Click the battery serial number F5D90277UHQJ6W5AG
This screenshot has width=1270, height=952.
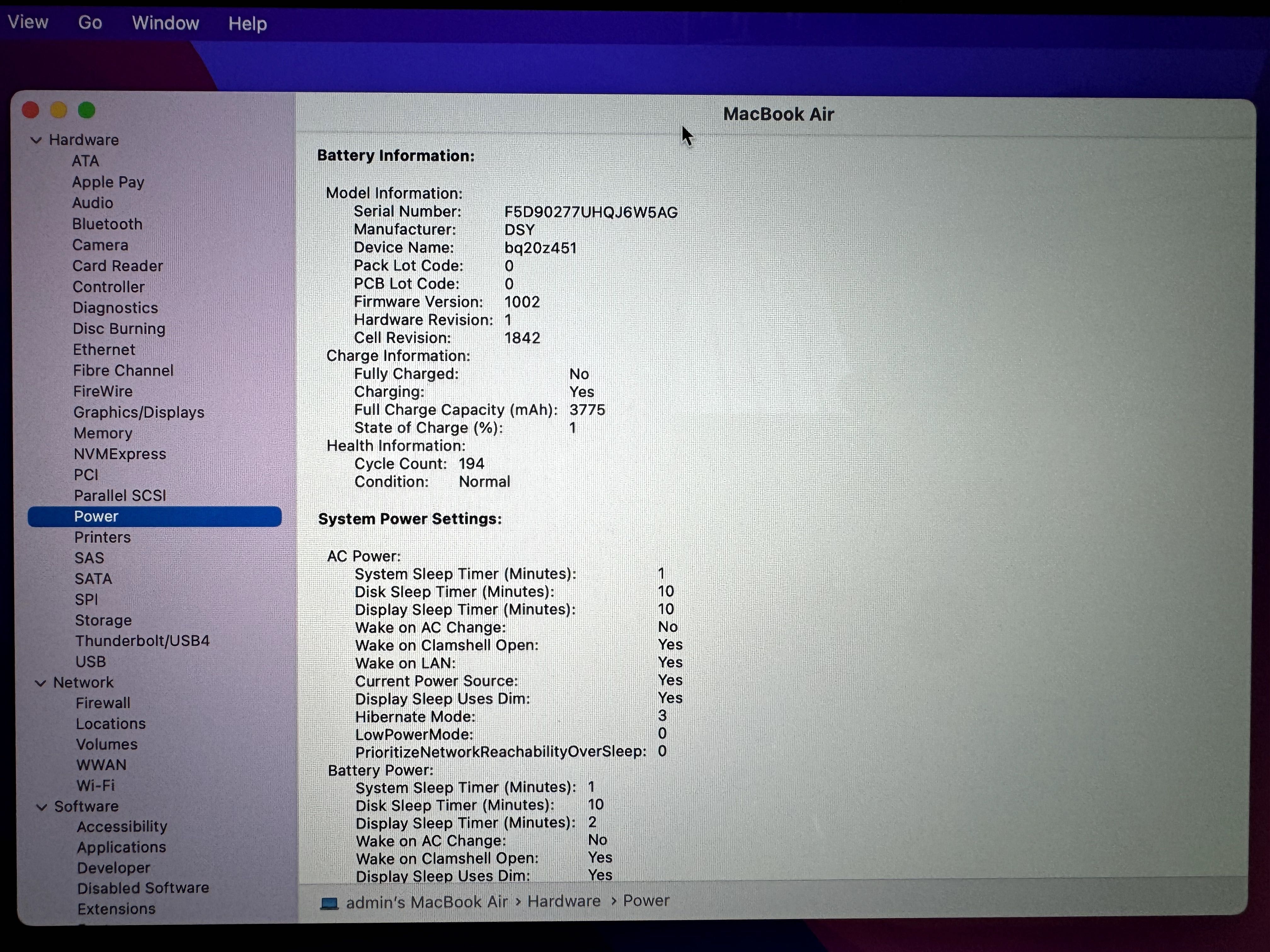(591, 213)
